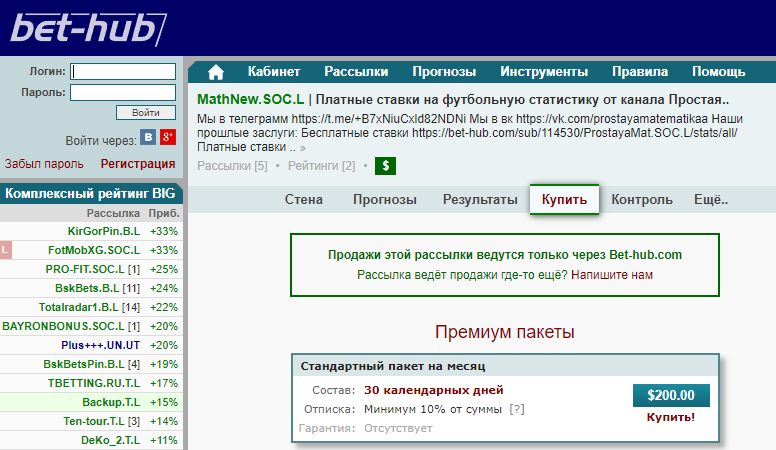
Task: Open the Инструменты menu
Action: pyautogui.click(x=544, y=72)
